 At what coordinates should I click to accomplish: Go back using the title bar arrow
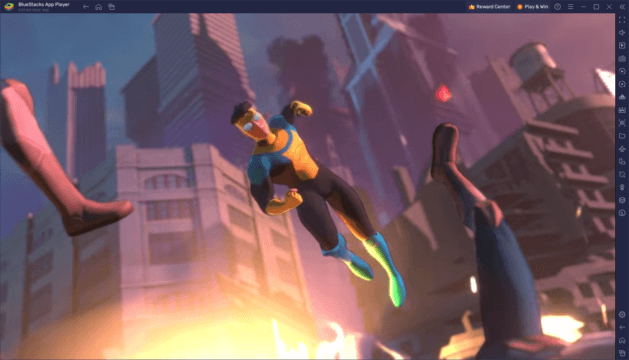[86, 7]
